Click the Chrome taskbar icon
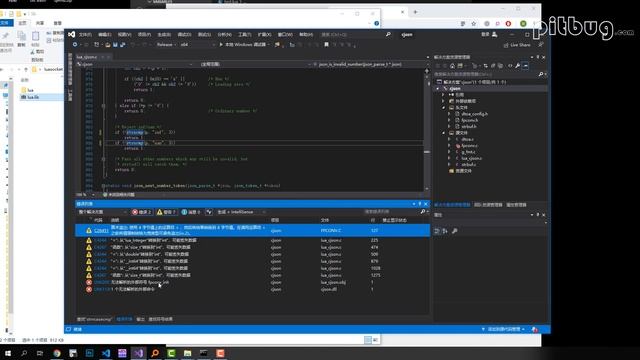This screenshot has width=640, height=360. (x=57, y=353)
